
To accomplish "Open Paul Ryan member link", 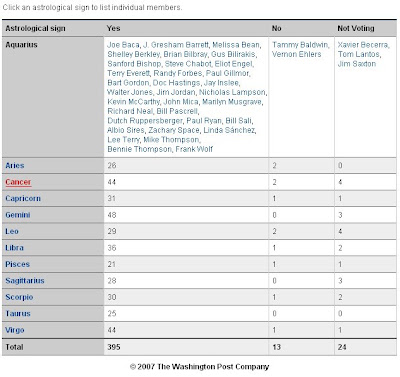I will pos(204,121).
